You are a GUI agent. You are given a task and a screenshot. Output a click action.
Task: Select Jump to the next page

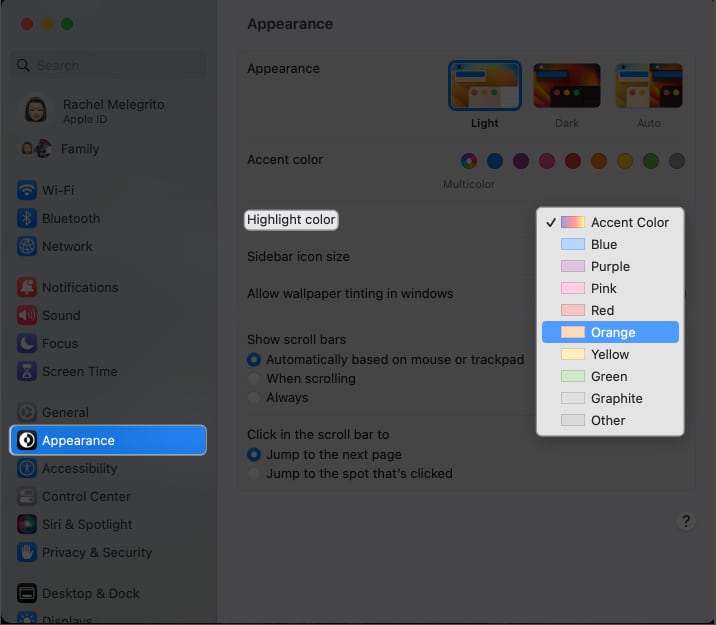254,455
